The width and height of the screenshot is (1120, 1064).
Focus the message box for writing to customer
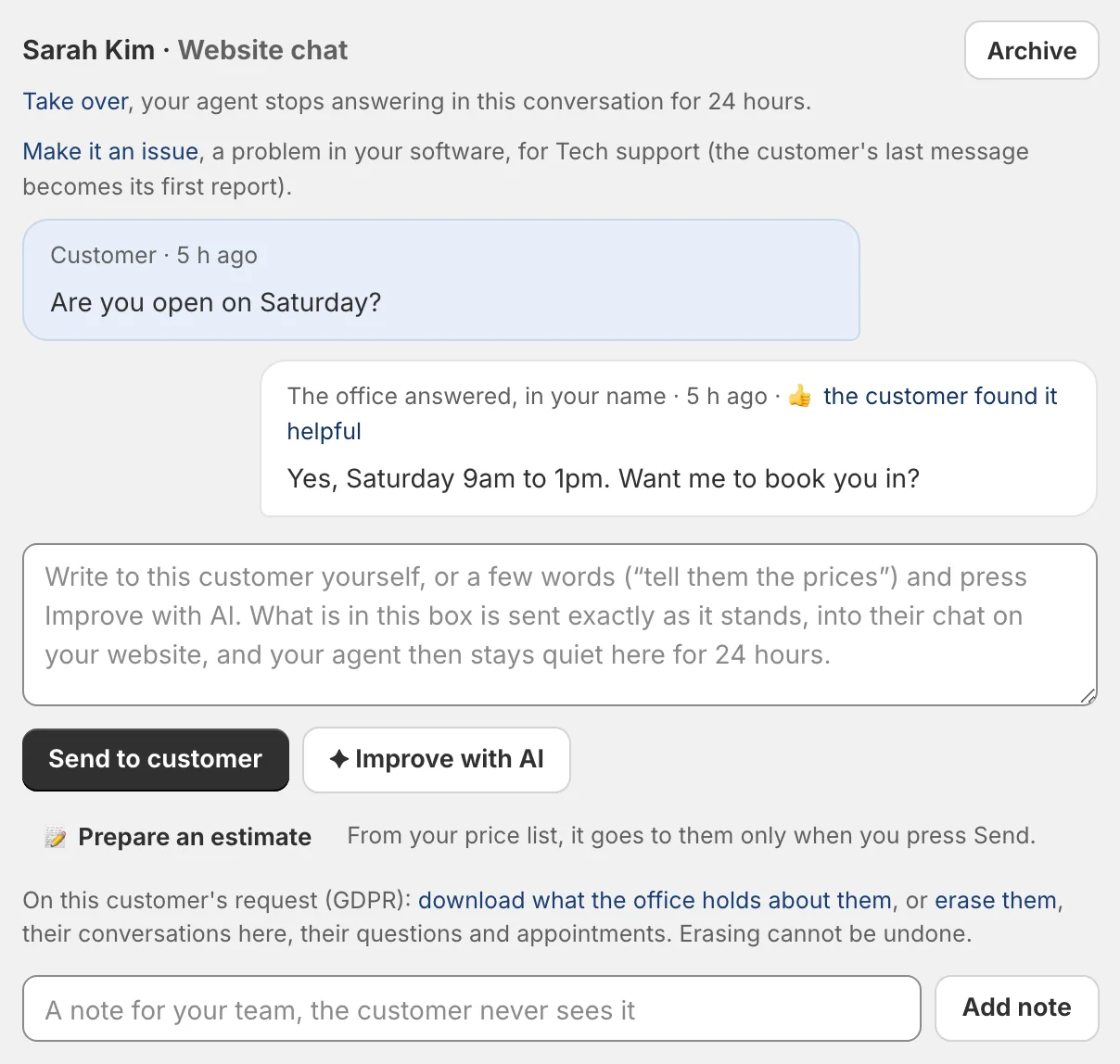[560, 625]
